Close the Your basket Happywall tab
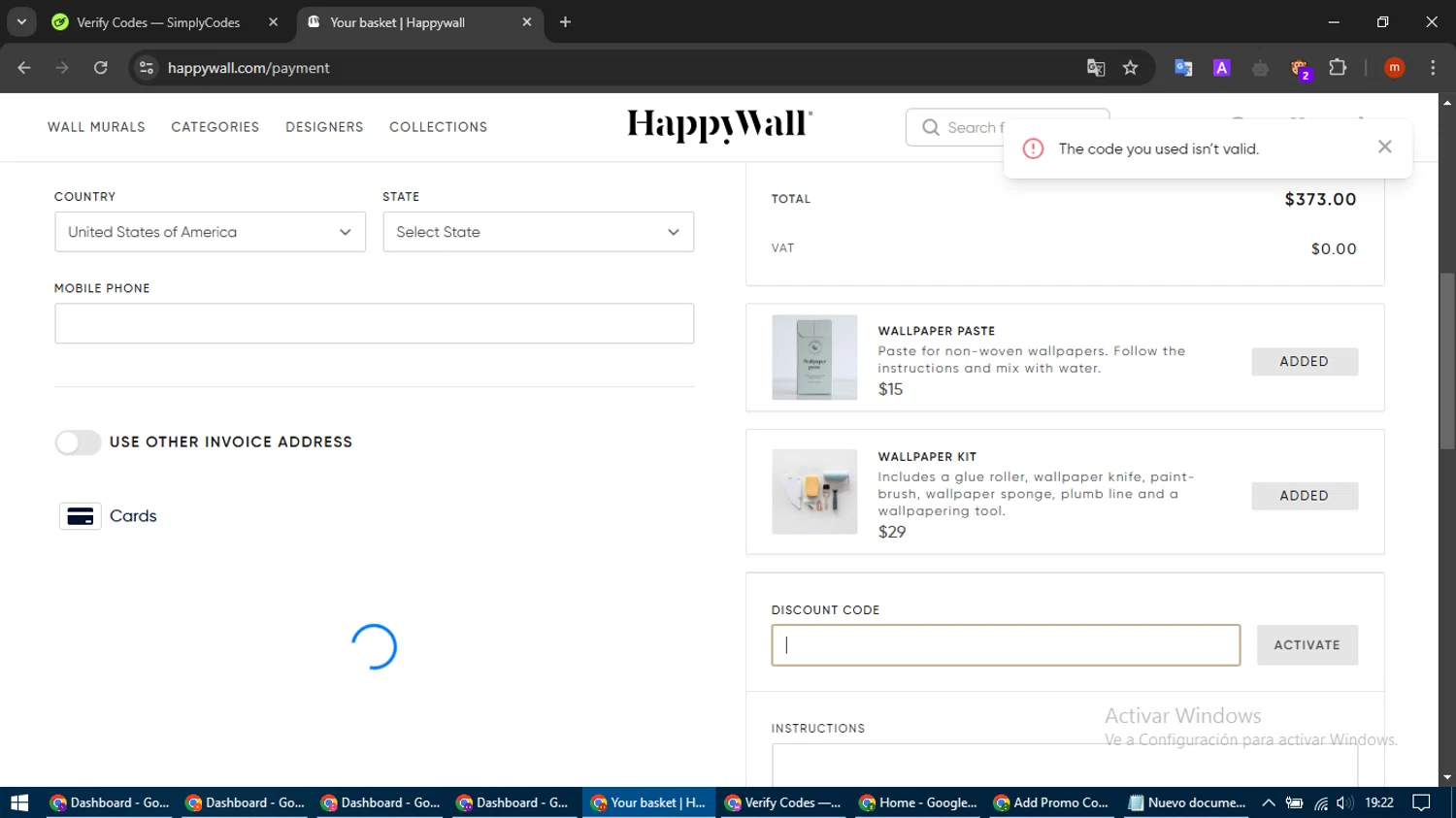1456x818 pixels. (527, 22)
